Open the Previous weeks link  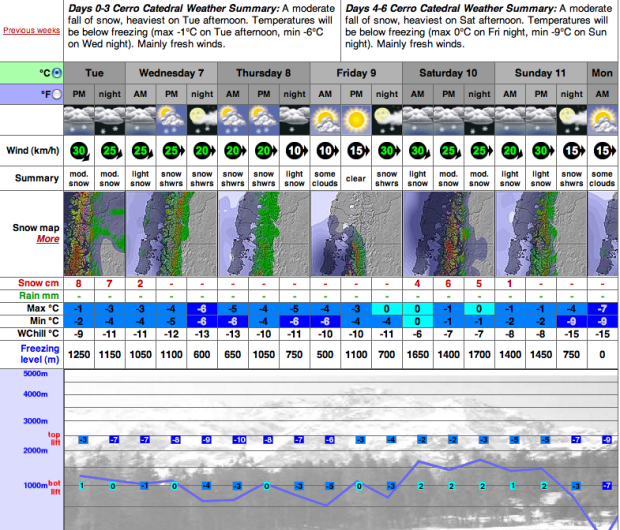pyautogui.click(x=32, y=30)
